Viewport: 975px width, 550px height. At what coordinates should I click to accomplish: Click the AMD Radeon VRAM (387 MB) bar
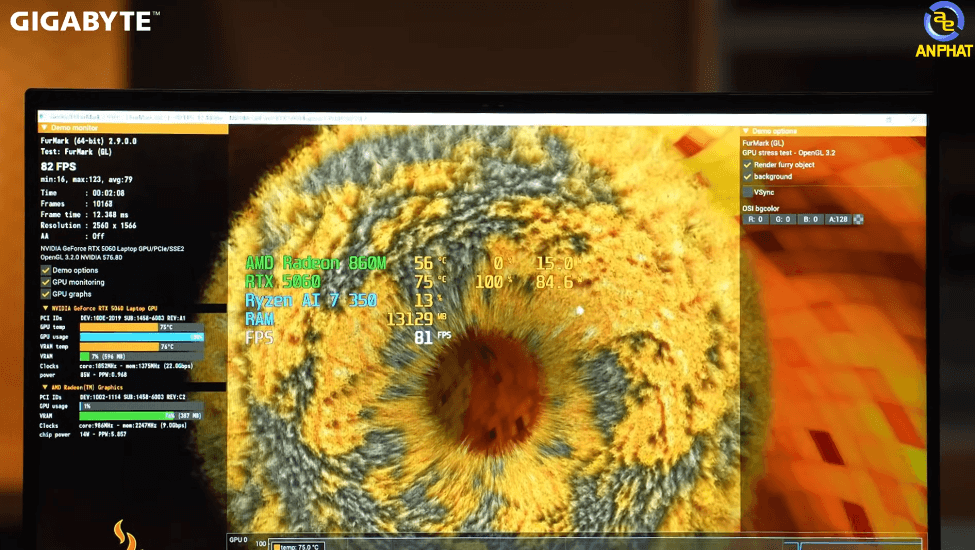142,416
